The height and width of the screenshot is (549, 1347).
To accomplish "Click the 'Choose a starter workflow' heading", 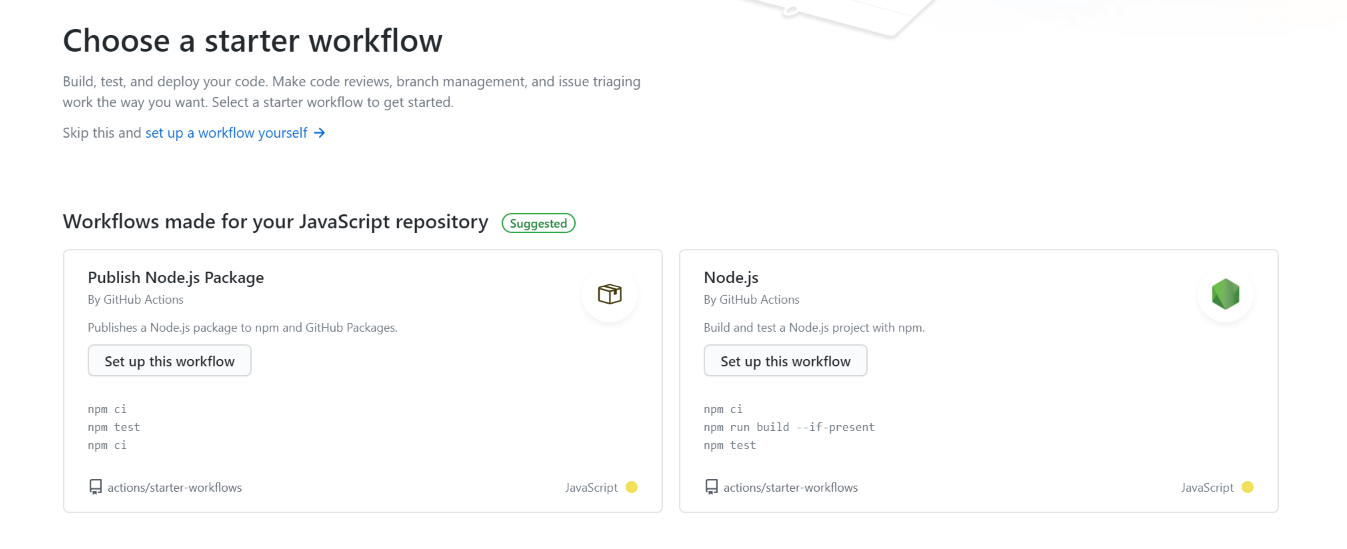I will pos(253,41).
